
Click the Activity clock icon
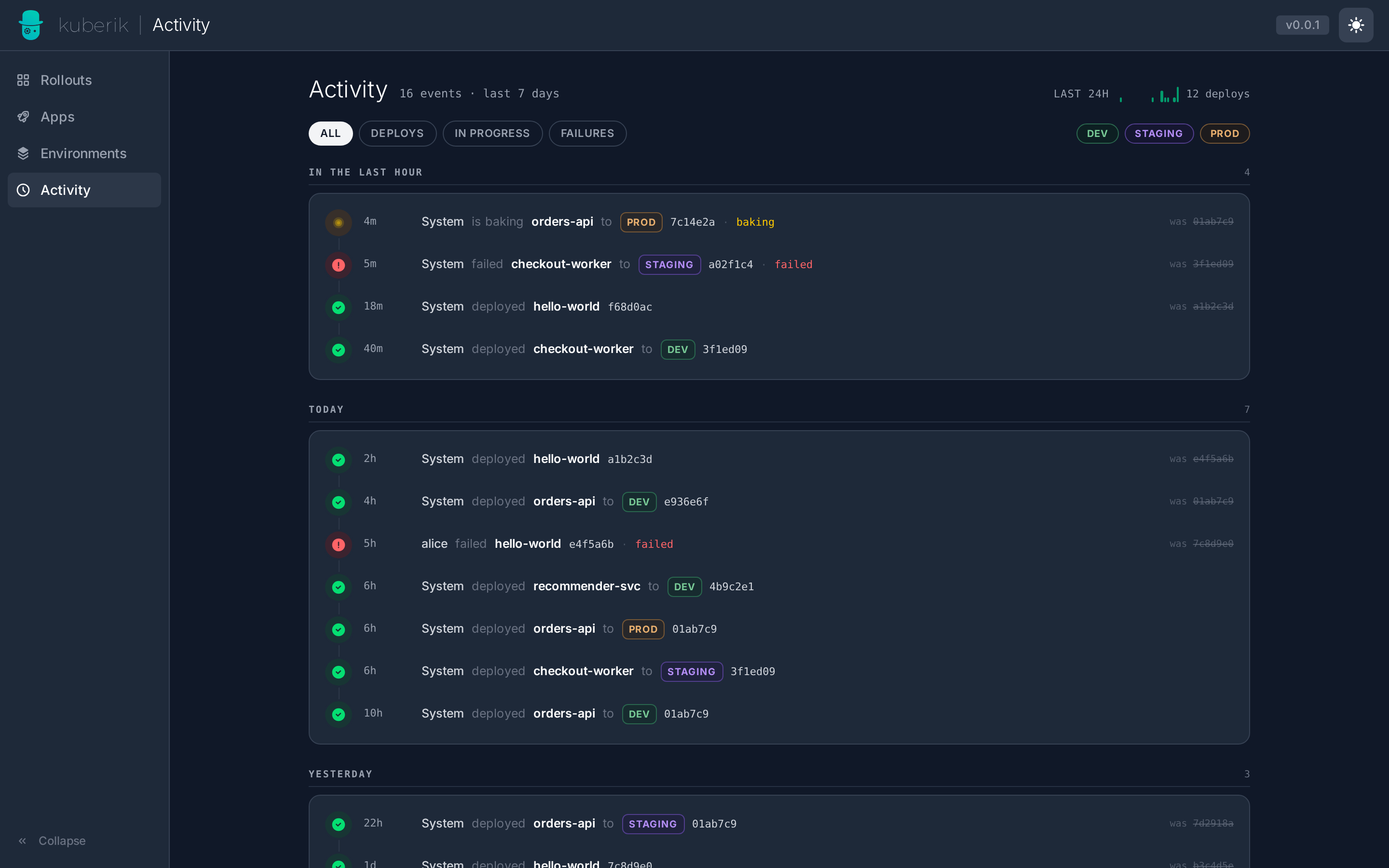coord(23,190)
